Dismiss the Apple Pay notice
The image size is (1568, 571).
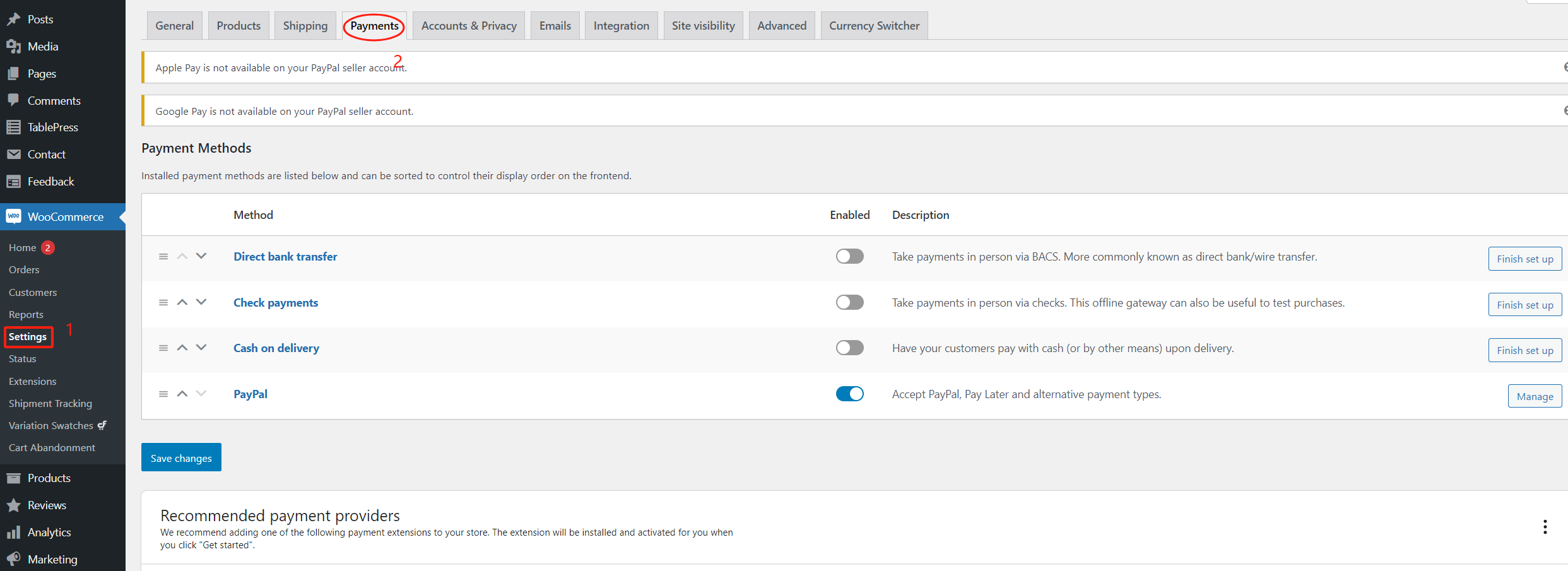click(x=1565, y=67)
